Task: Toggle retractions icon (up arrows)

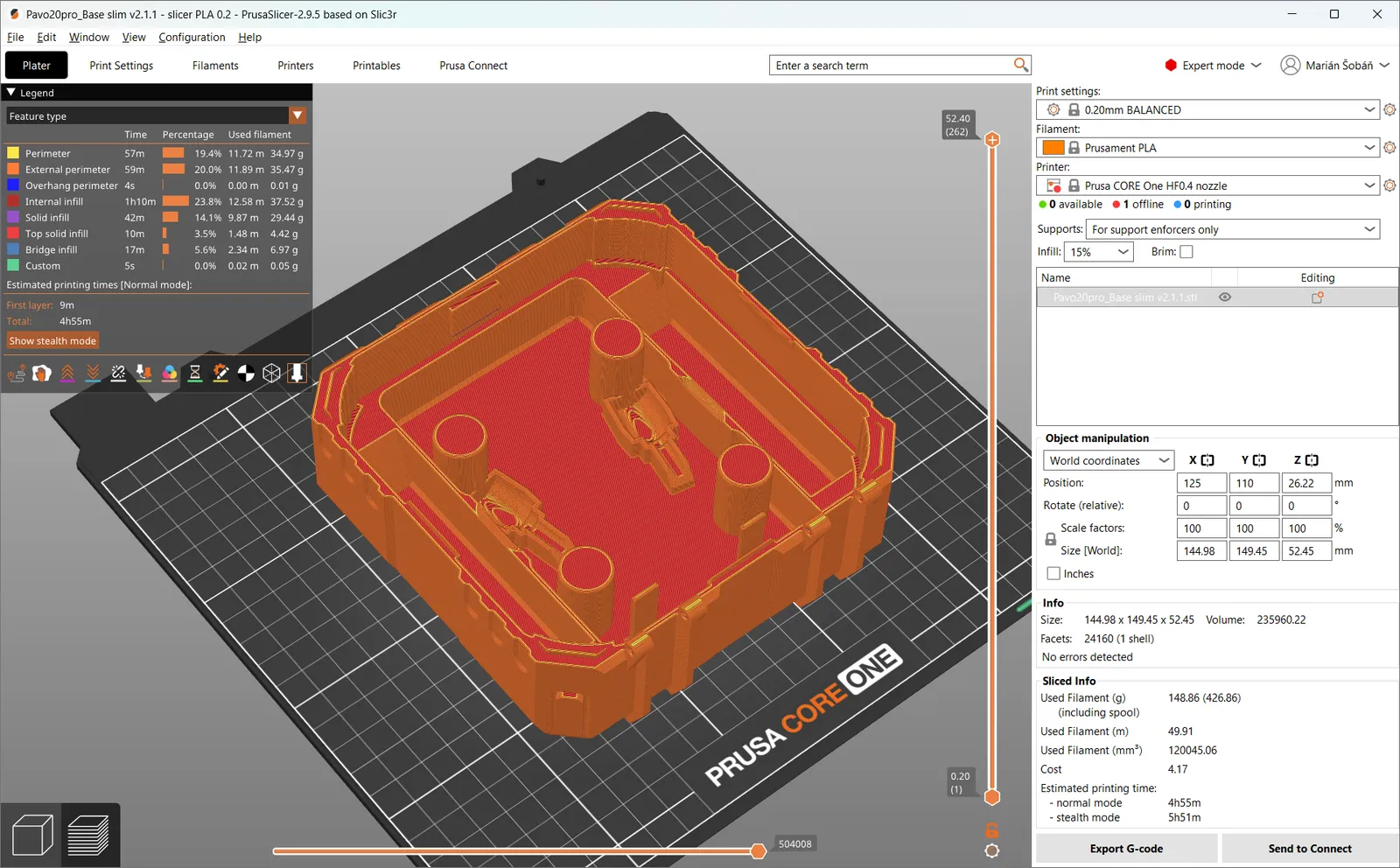Action: [x=67, y=374]
